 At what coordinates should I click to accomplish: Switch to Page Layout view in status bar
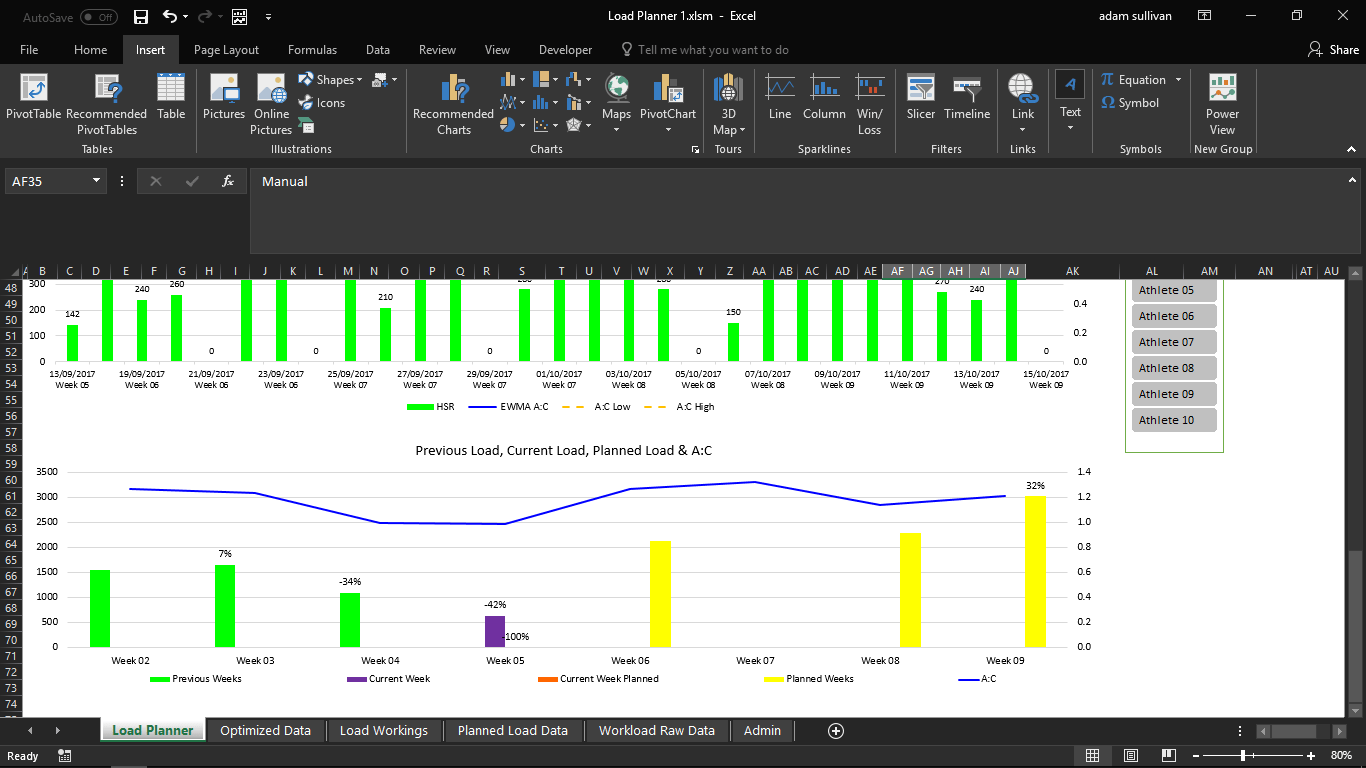[1131, 756]
